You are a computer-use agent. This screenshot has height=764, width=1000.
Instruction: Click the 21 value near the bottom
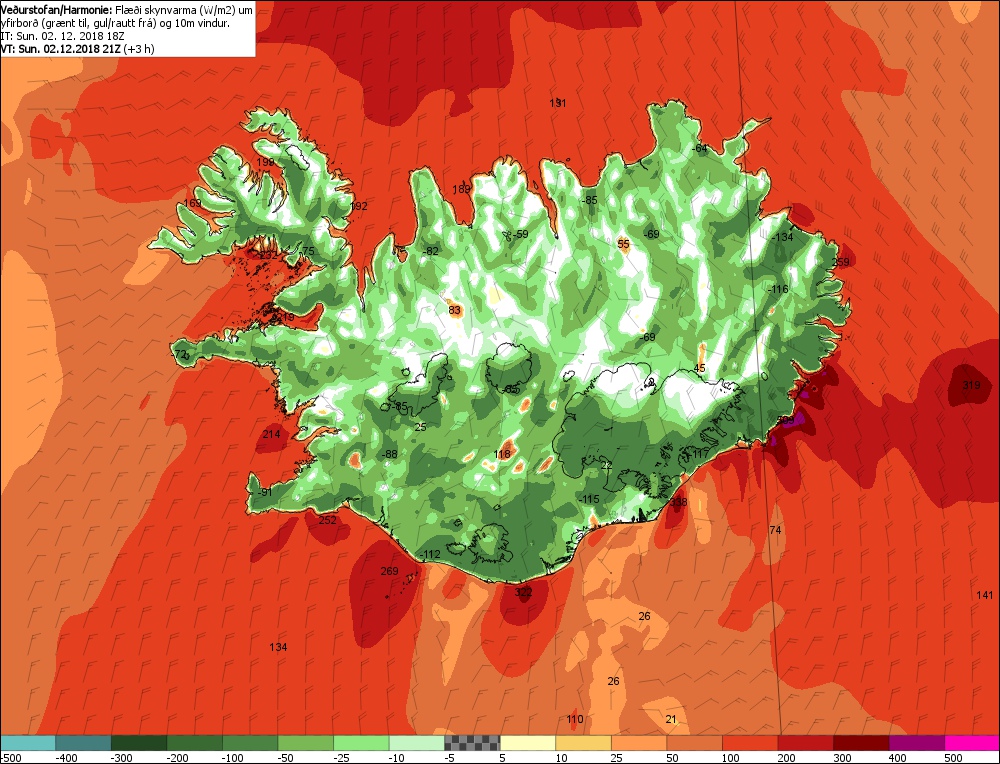pos(671,719)
